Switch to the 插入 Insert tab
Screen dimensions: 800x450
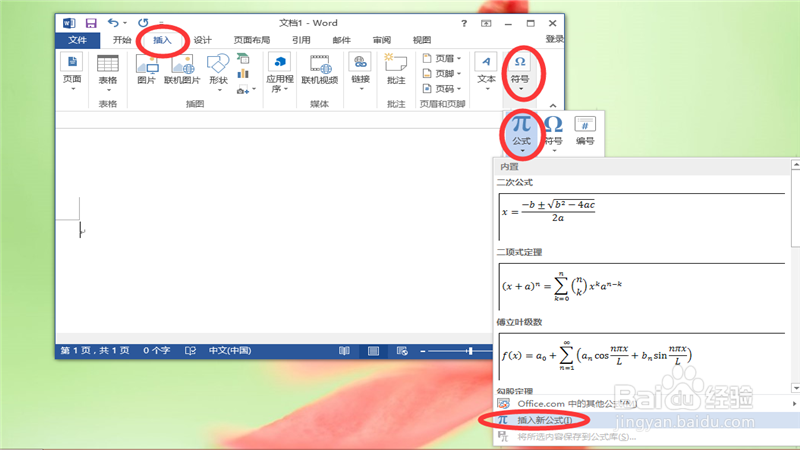[x=162, y=40]
